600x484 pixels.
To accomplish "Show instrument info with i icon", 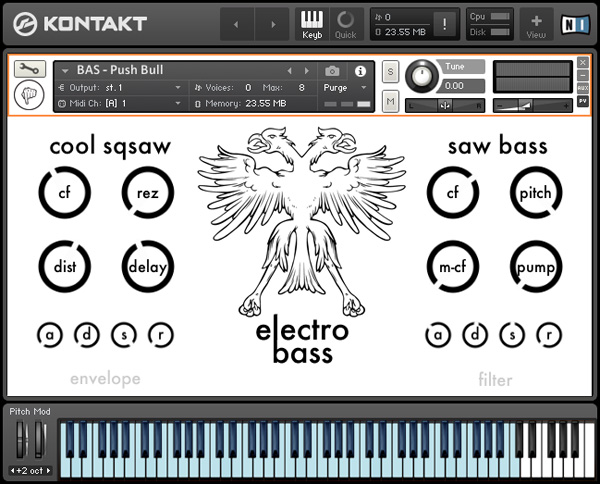I will click(x=360, y=71).
